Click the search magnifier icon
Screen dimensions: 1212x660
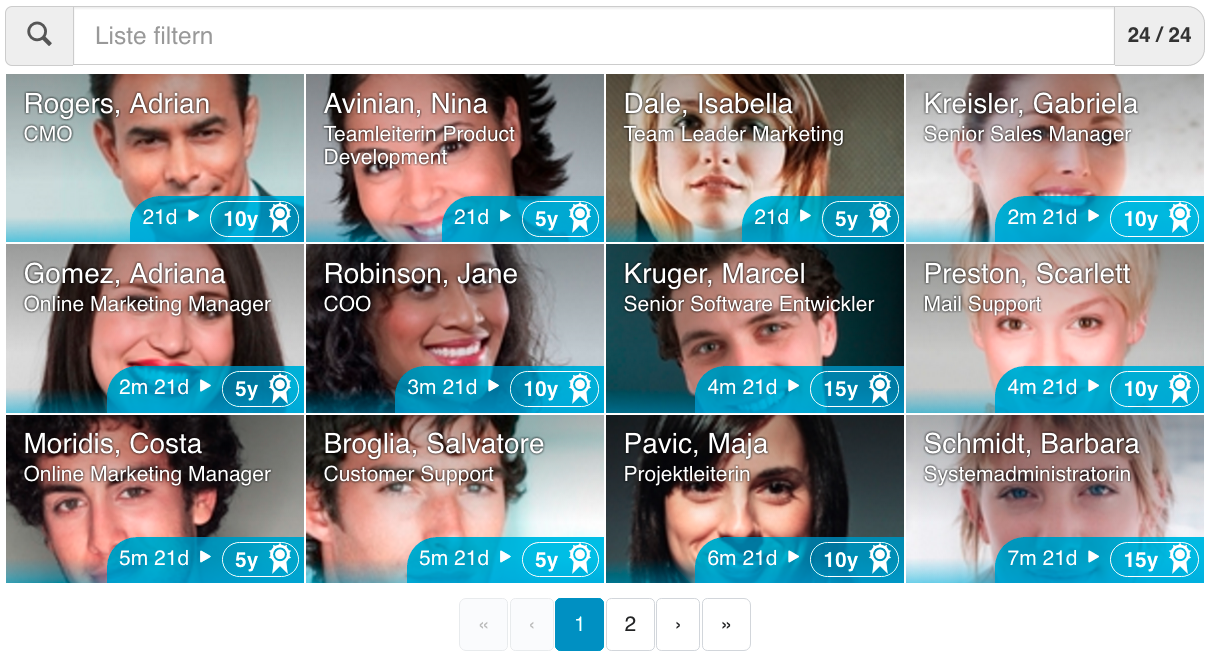(39, 35)
